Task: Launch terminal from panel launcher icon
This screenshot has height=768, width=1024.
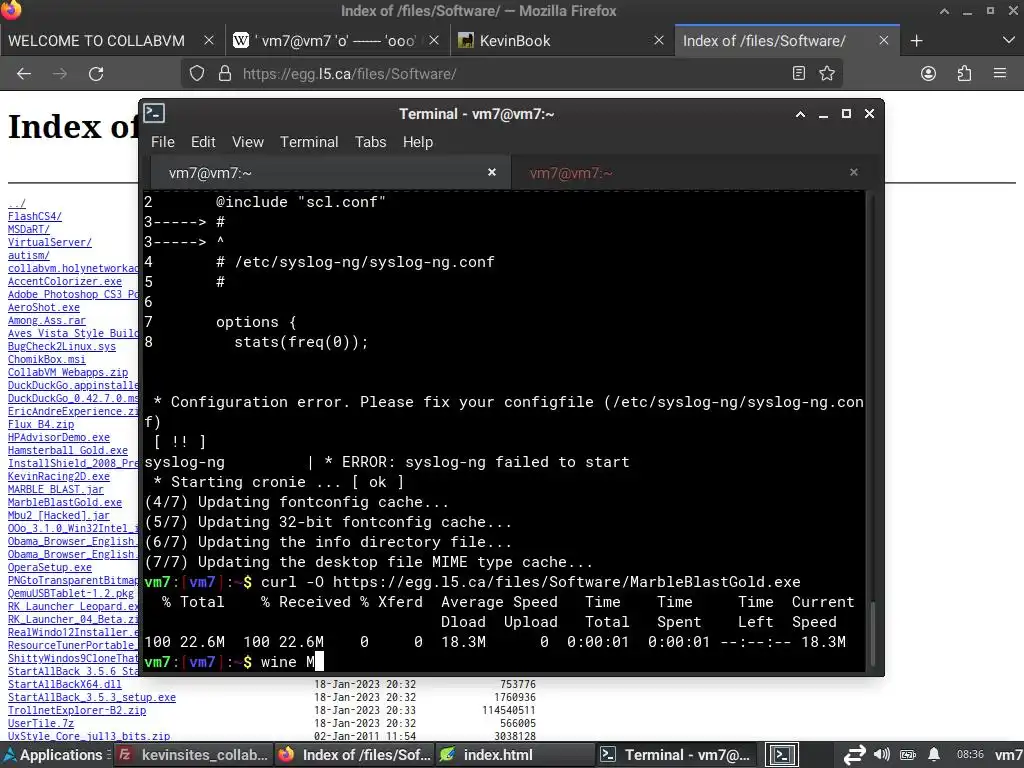Action: point(782,755)
